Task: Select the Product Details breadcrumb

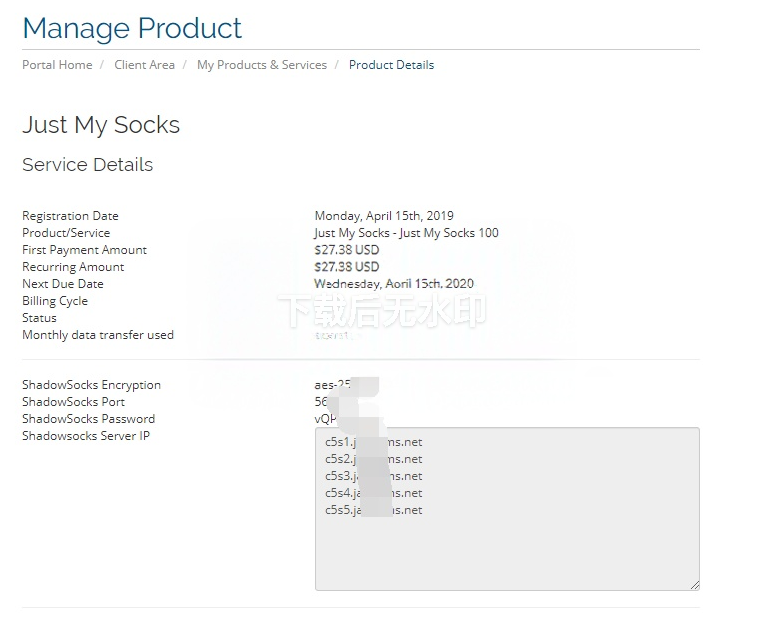Action: point(391,65)
